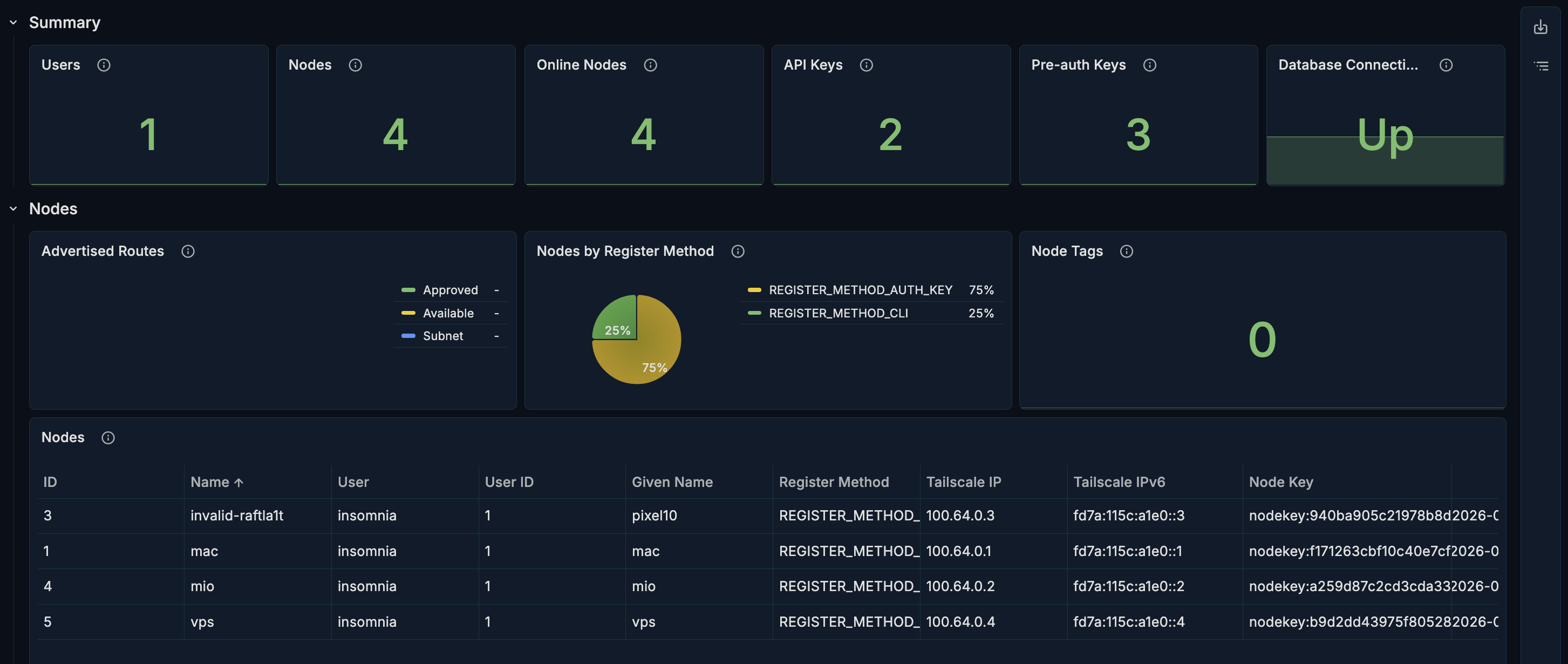The image size is (1568, 664).
Task: Select the 100.64.0.1 Tailscale IP cell
Action: coord(993,551)
